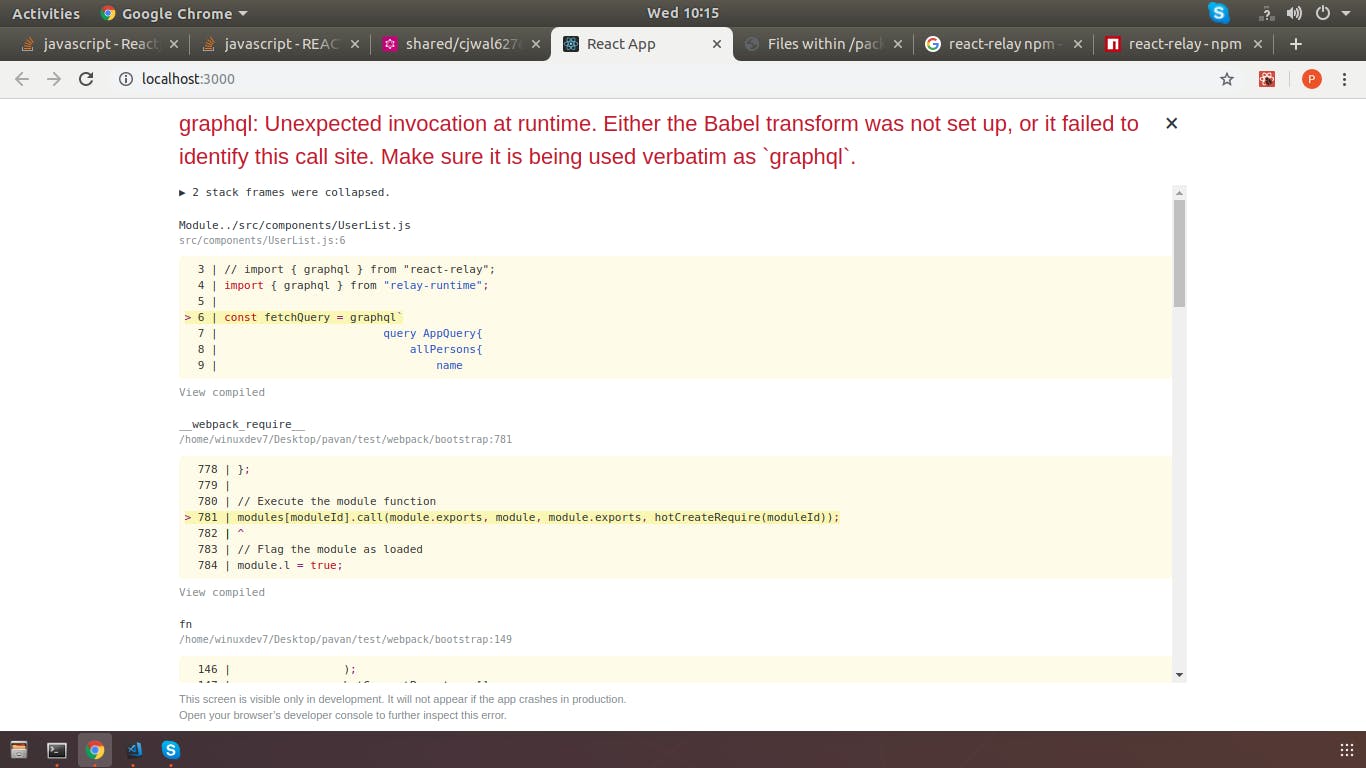Click the Module../src/components/UserList.js heading
Image resolution: width=1366 pixels, height=768 pixels.
(x=295, y=225)
